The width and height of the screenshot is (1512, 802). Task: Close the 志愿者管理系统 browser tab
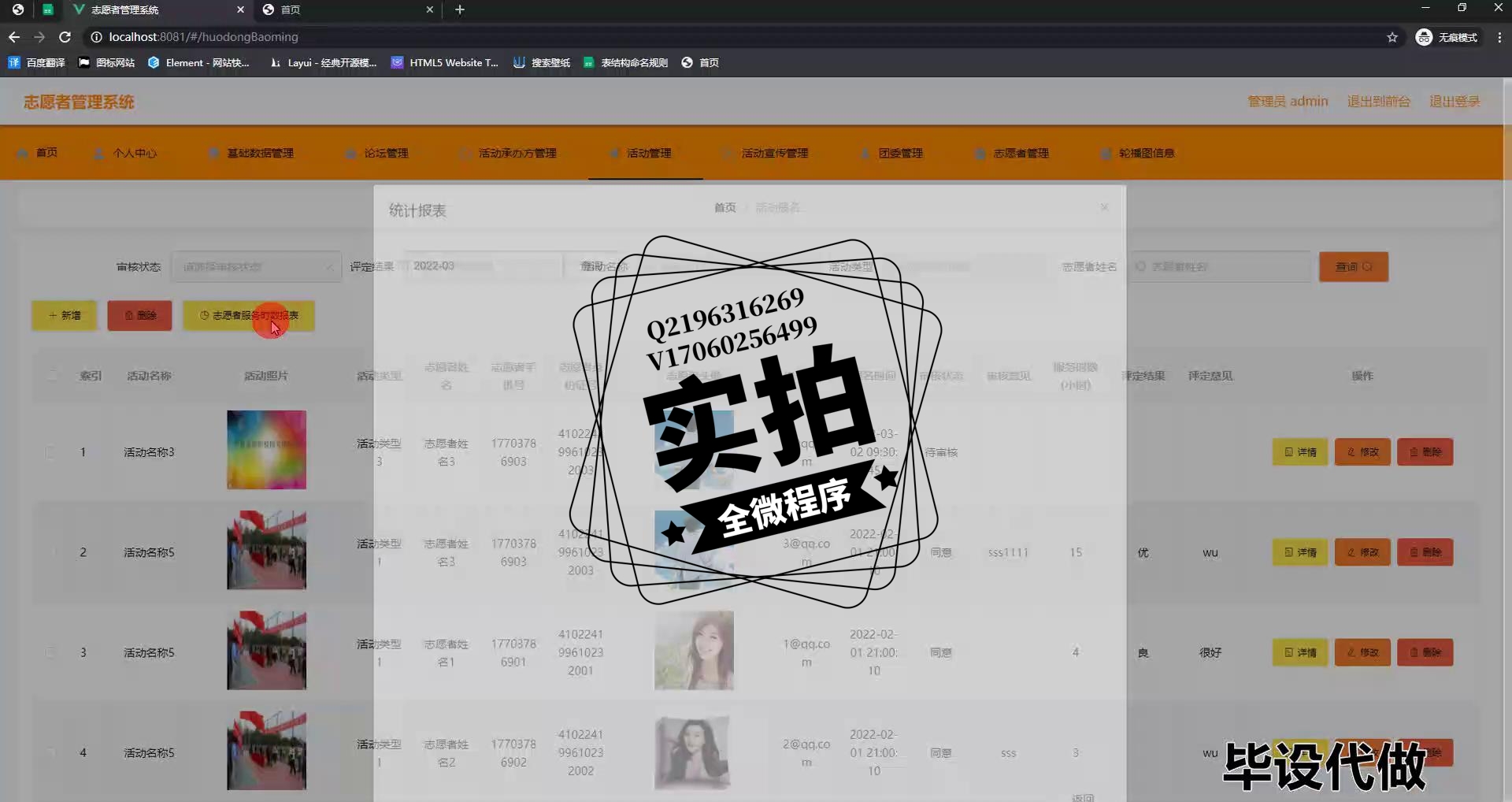pyautogui.click(x=240, y=9)
